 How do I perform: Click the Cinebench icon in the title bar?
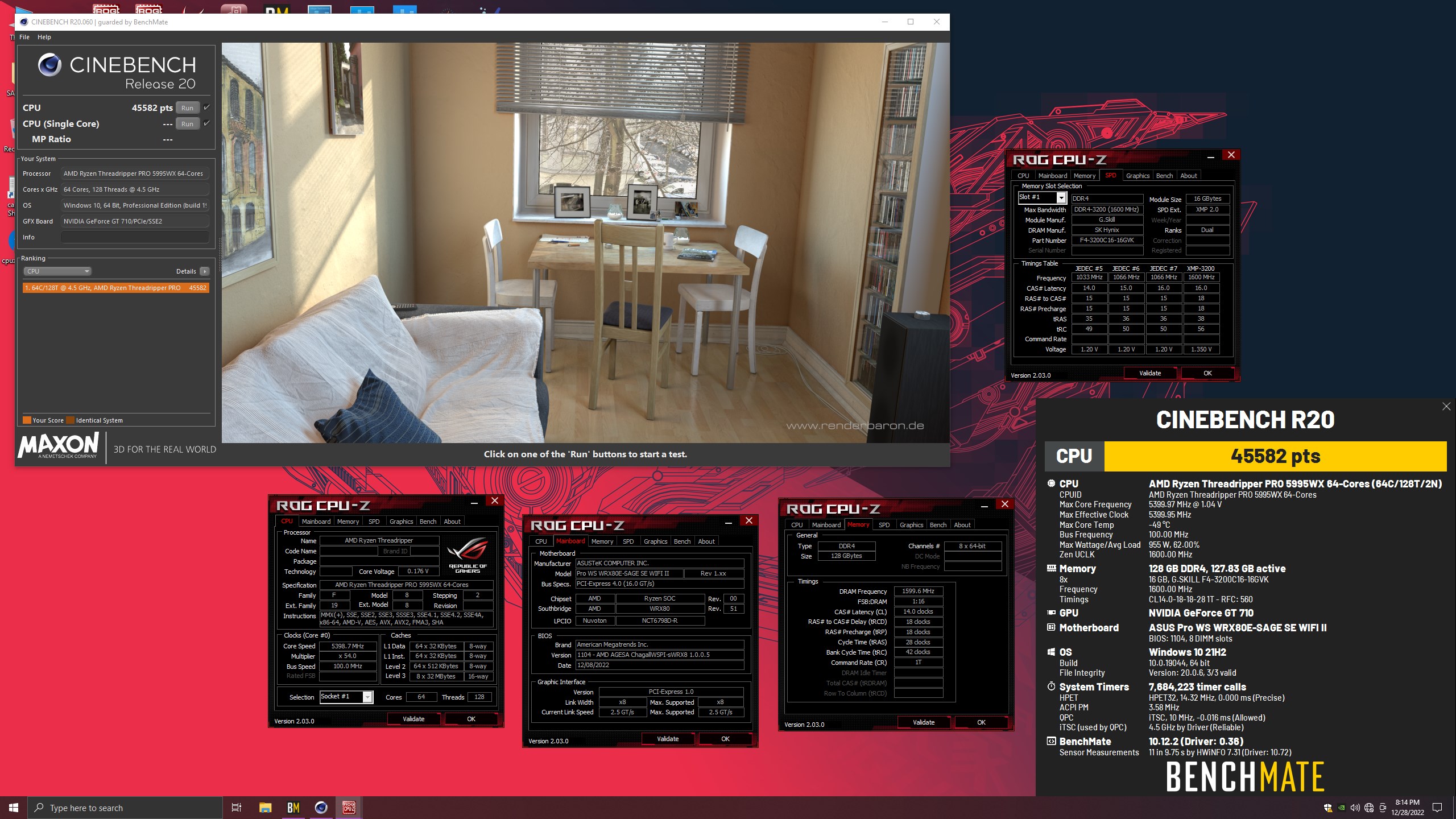[x=23, y=22]
